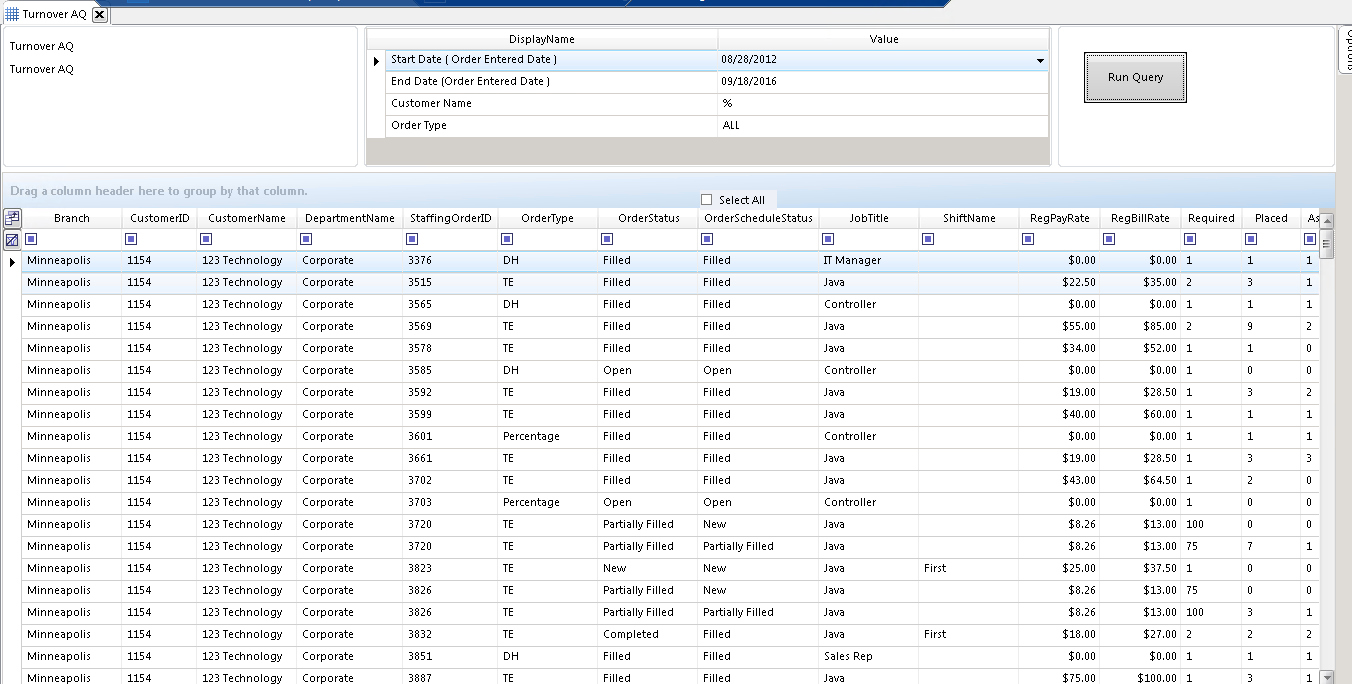Viewport: 1352px width, 684px height.
Task: Open the Branch column filter operator icon
Action: click(31, 239)
